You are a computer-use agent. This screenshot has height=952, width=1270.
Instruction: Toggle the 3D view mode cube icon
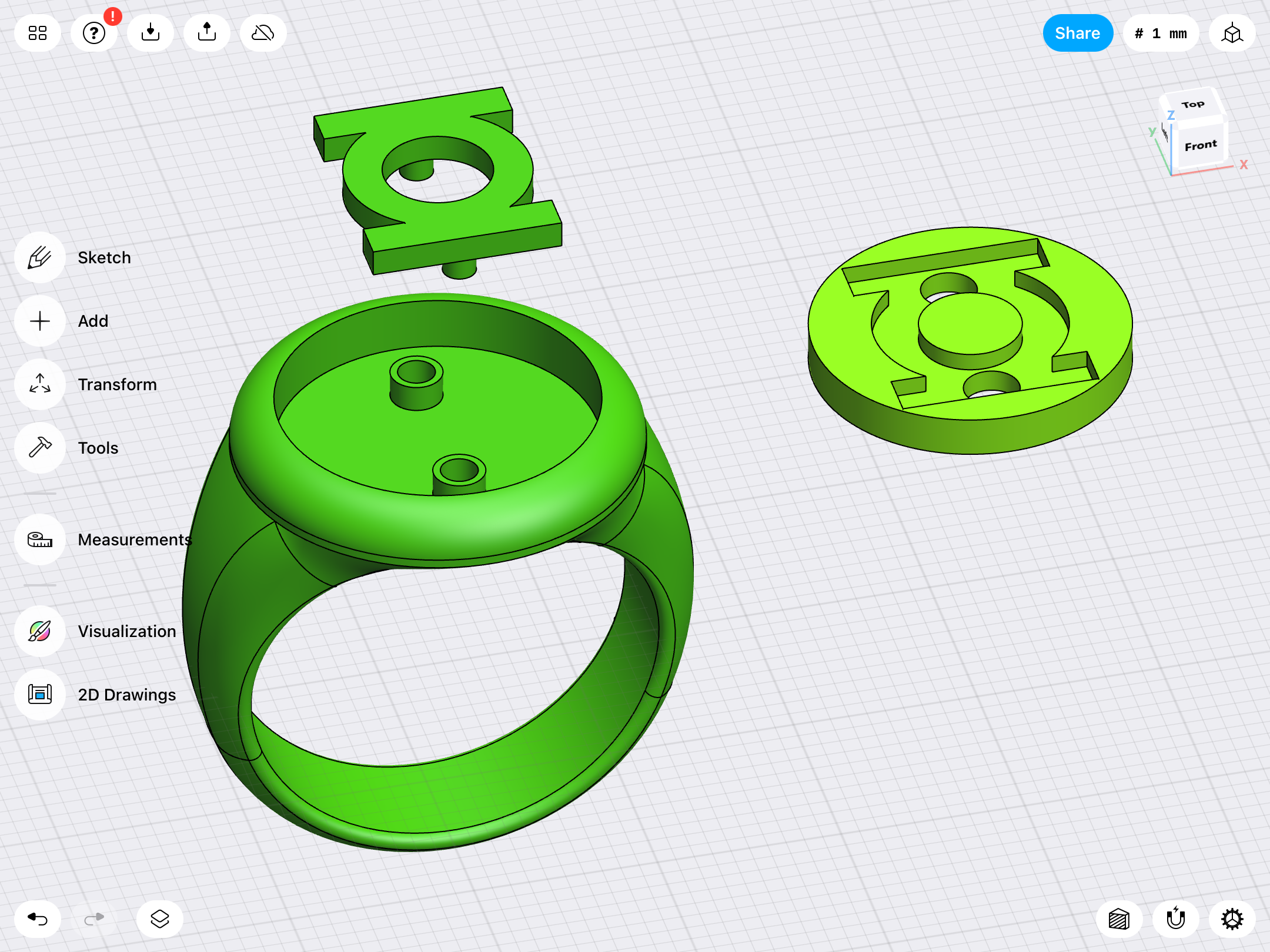pyautogui.click(x=1232, y=33)
